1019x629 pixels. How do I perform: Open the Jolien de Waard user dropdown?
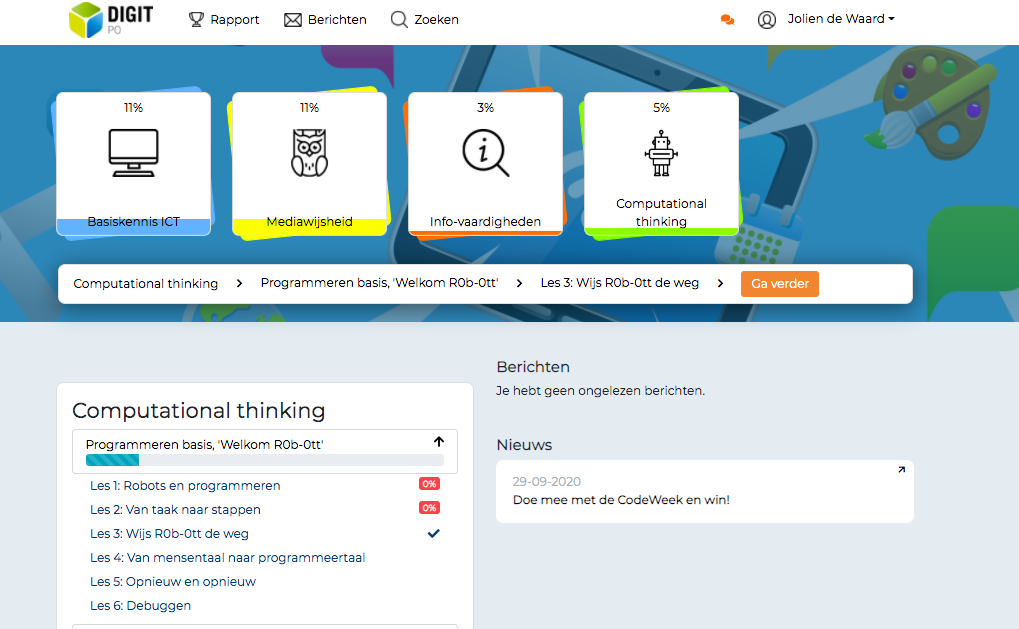pyautogui.click(x=840, y=19)
